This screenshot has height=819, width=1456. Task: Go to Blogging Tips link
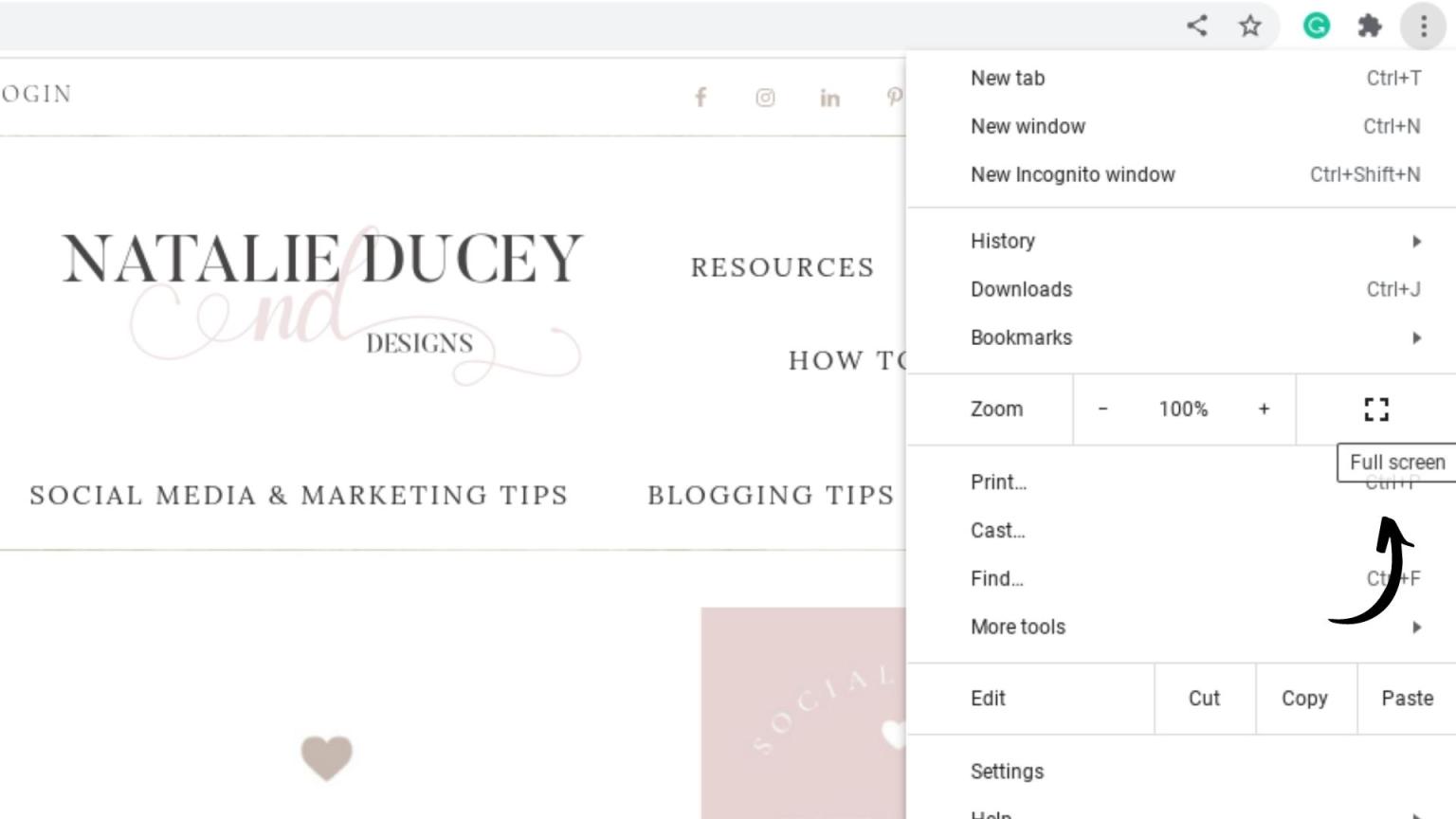(x=771, y=496)
